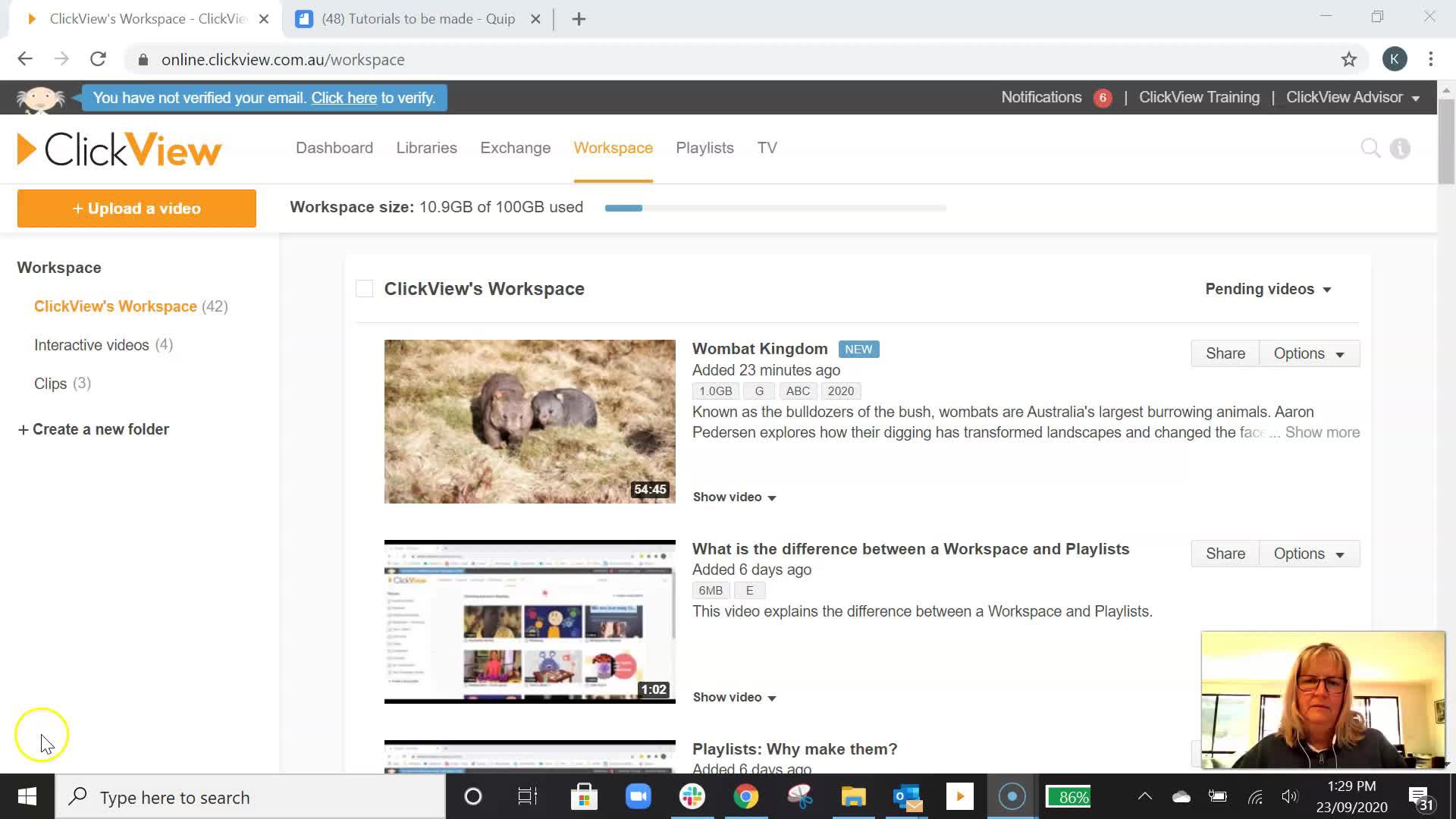Open Cortana circle icon
This screenshot has height=819, width=1456.
pyautogui.click(x=473, y=797)
